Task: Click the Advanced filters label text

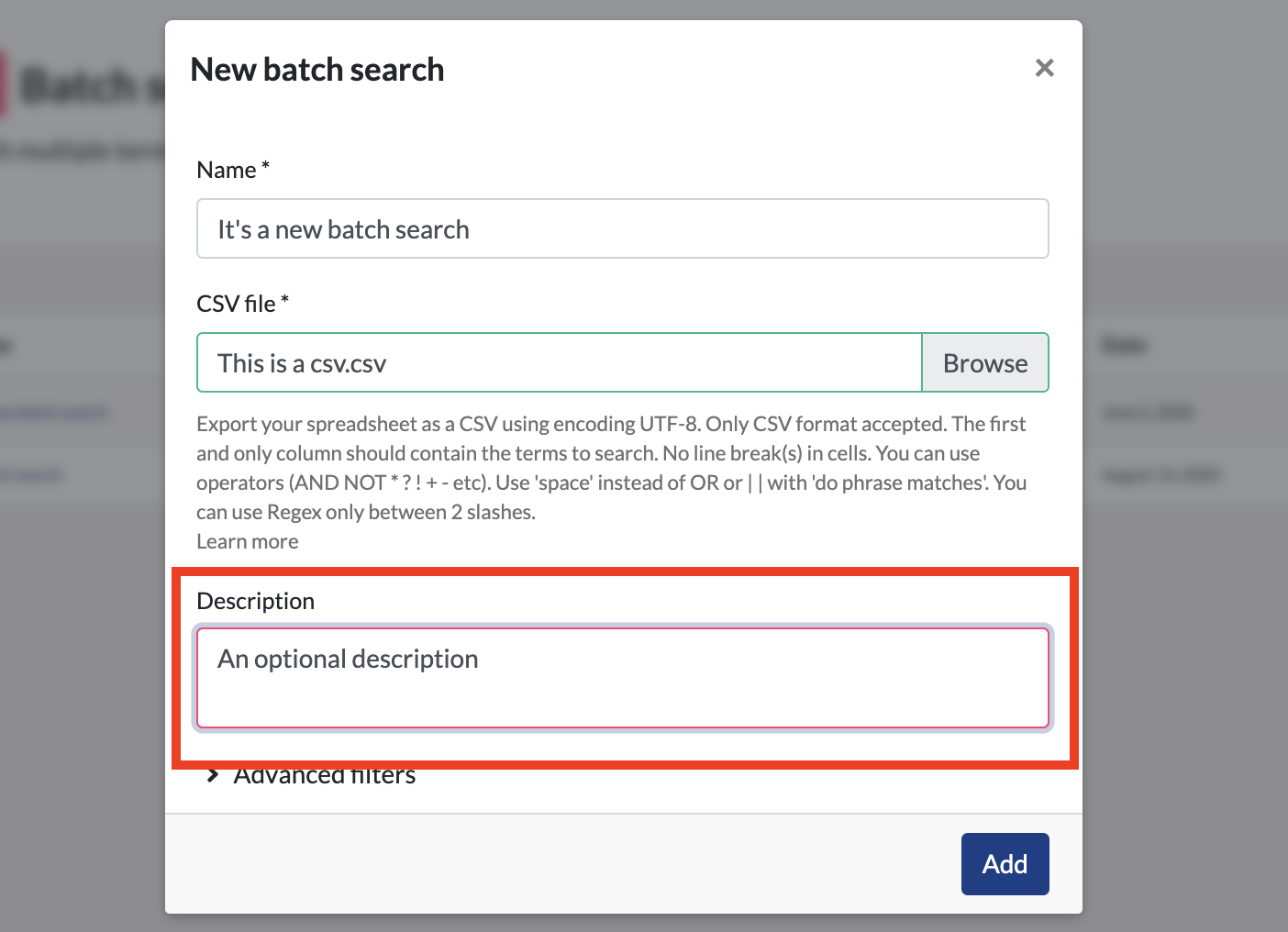Action: coord(325,775)
